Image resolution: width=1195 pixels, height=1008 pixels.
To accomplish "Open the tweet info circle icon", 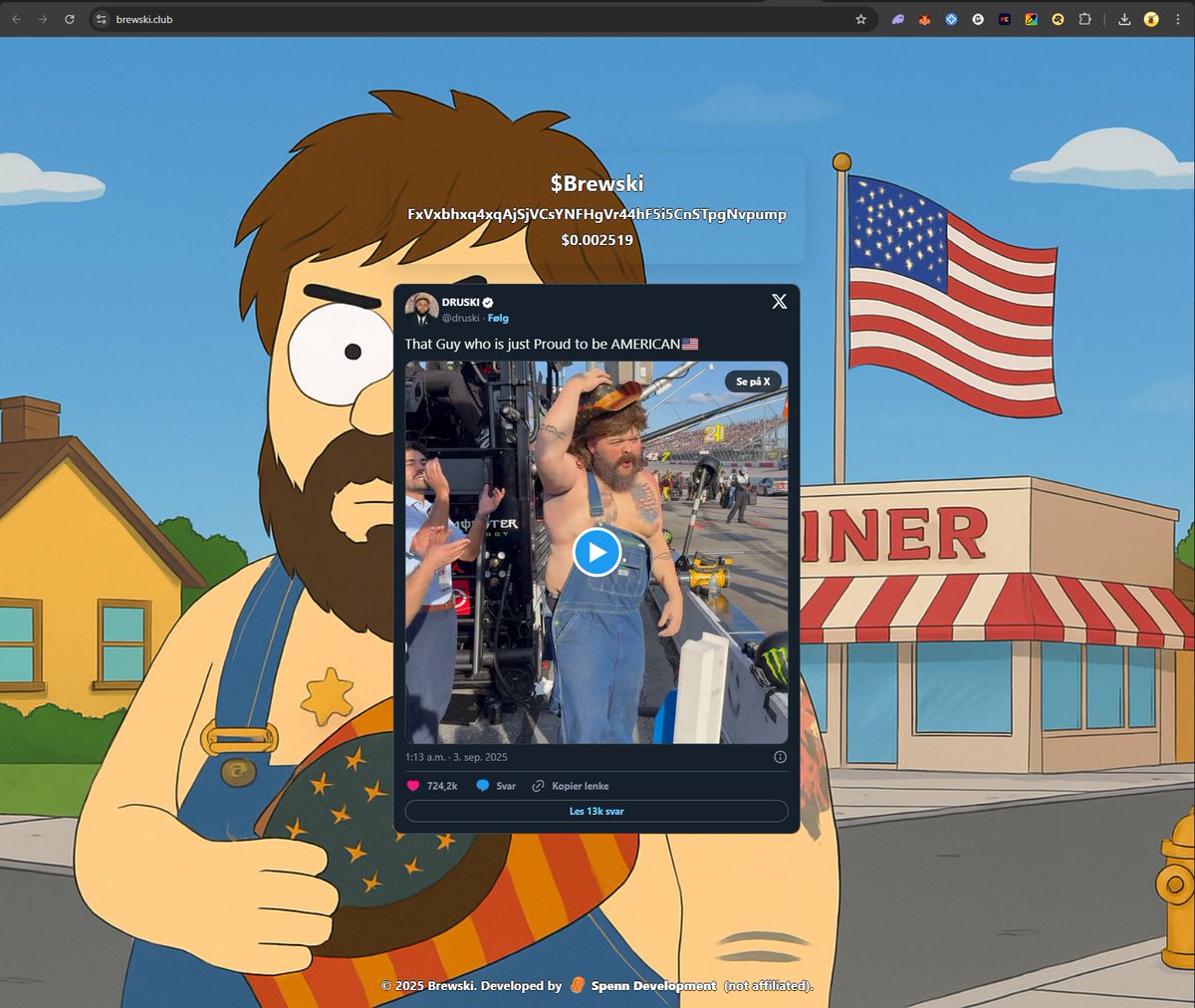I will click(780, 757).
